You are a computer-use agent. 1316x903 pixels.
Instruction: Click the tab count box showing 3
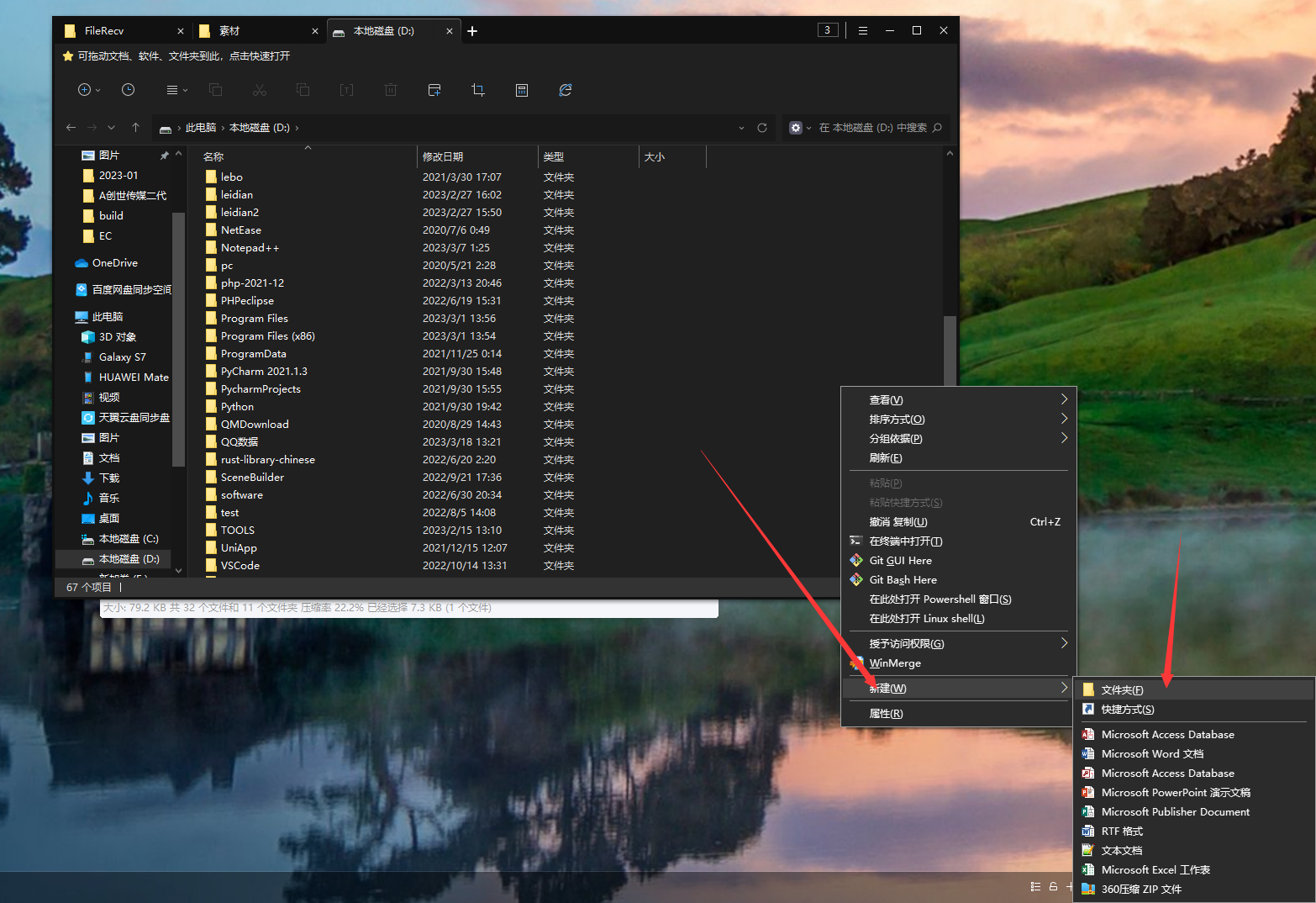[828, 30]
